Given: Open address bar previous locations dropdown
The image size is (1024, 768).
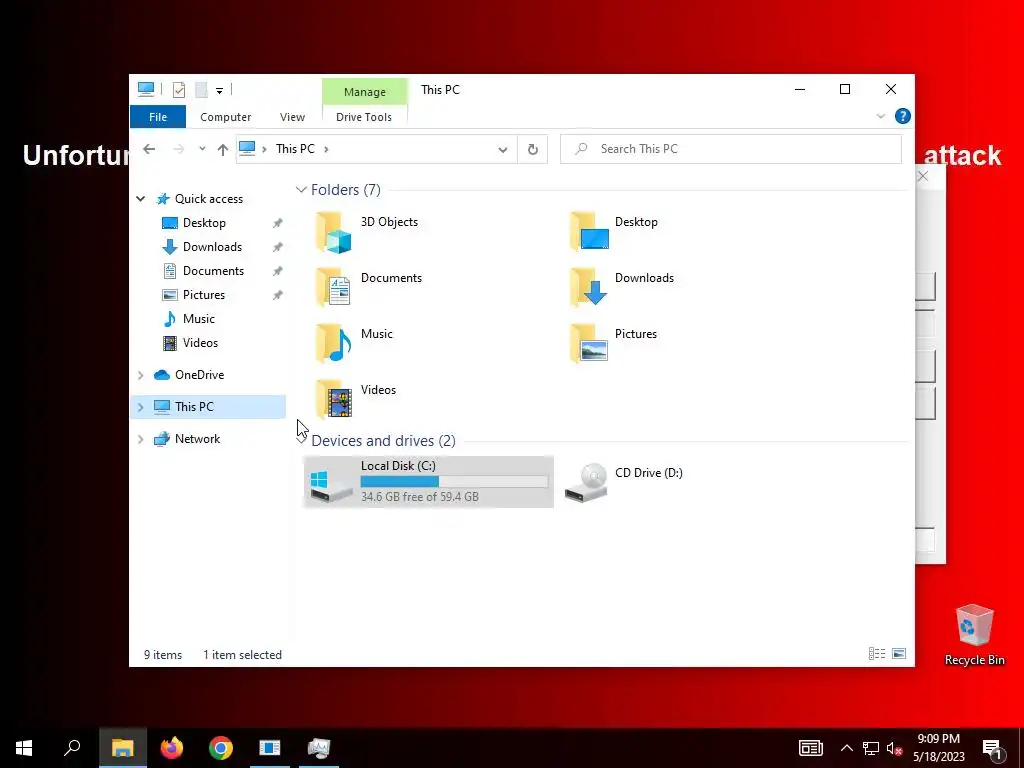Looking at the screenshot, I should (502, 150).
